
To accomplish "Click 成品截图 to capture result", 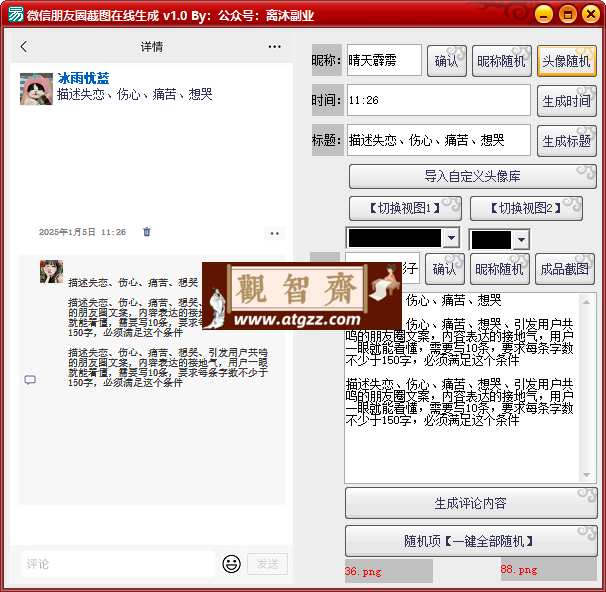I will (565, 269).
